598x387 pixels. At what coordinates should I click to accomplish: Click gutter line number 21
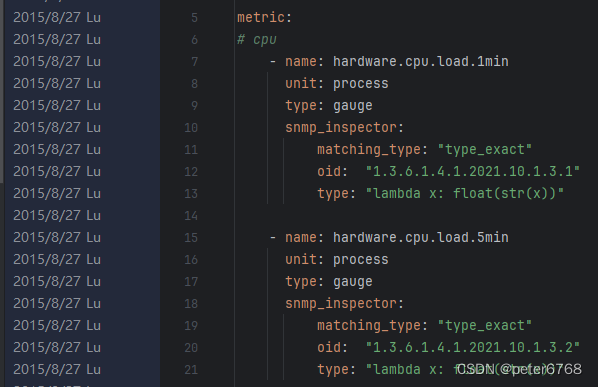pyautogui.click(x=191, y=370)
